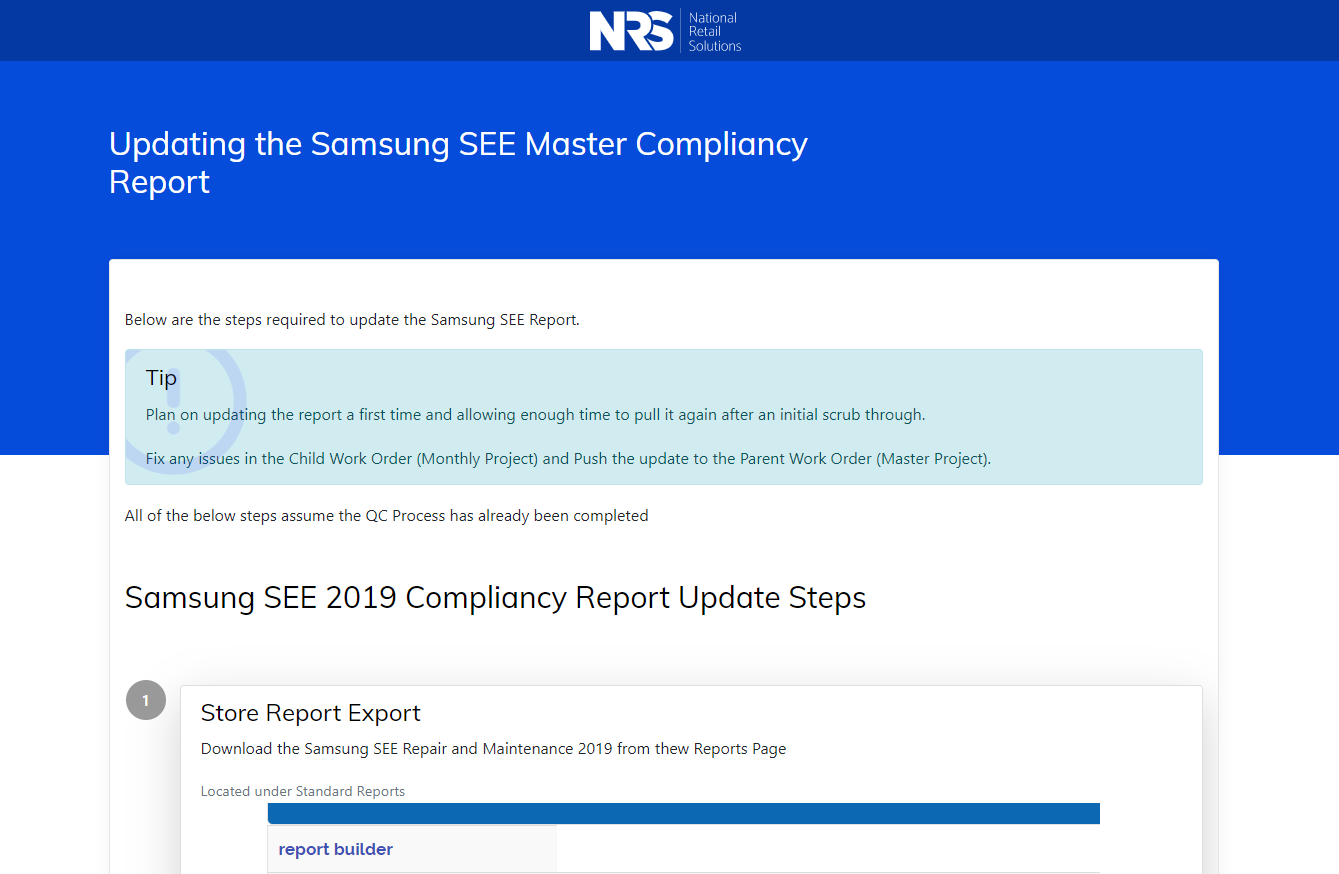Click the blue bar above report builder
This screenshot has height=874, width=1339.
pos(684,813)
